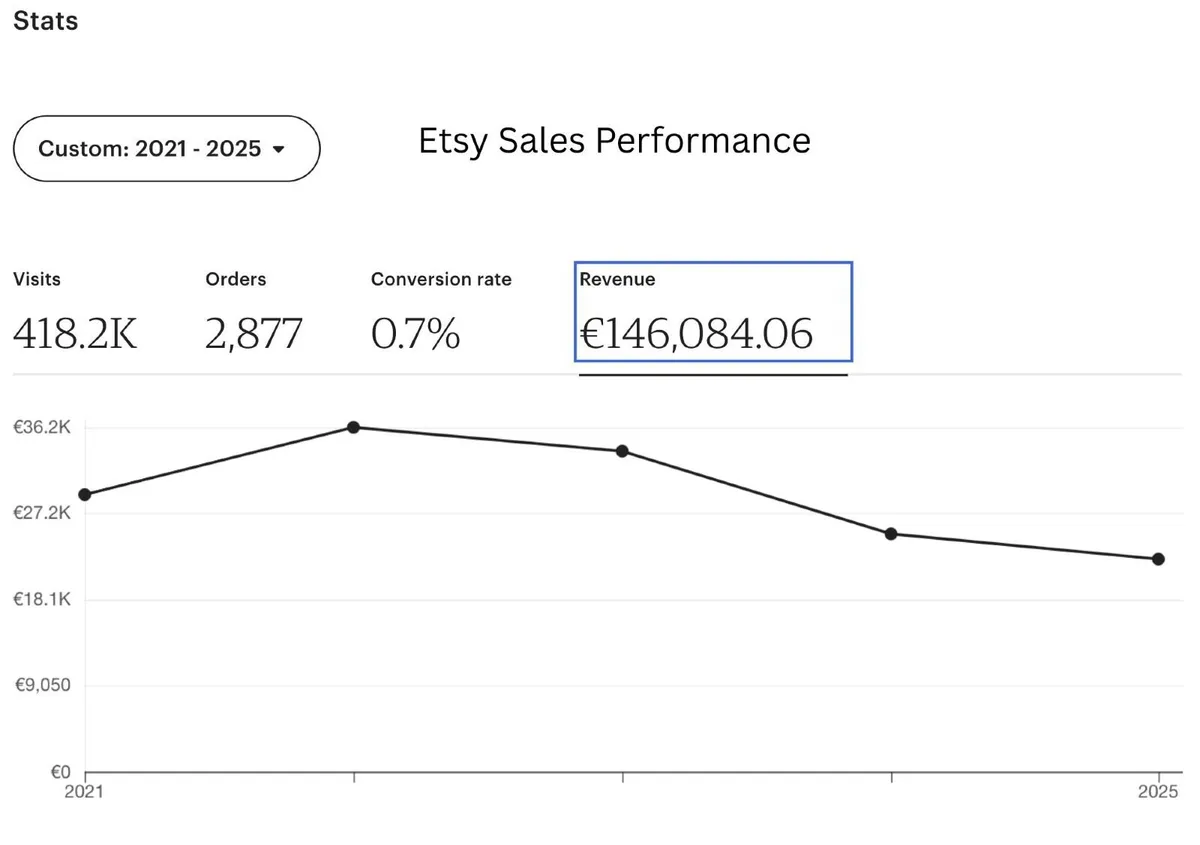Open the Custom: 2021 - 2025 date dropdown
Screen dimensions: 1200x845
point(166,149)
